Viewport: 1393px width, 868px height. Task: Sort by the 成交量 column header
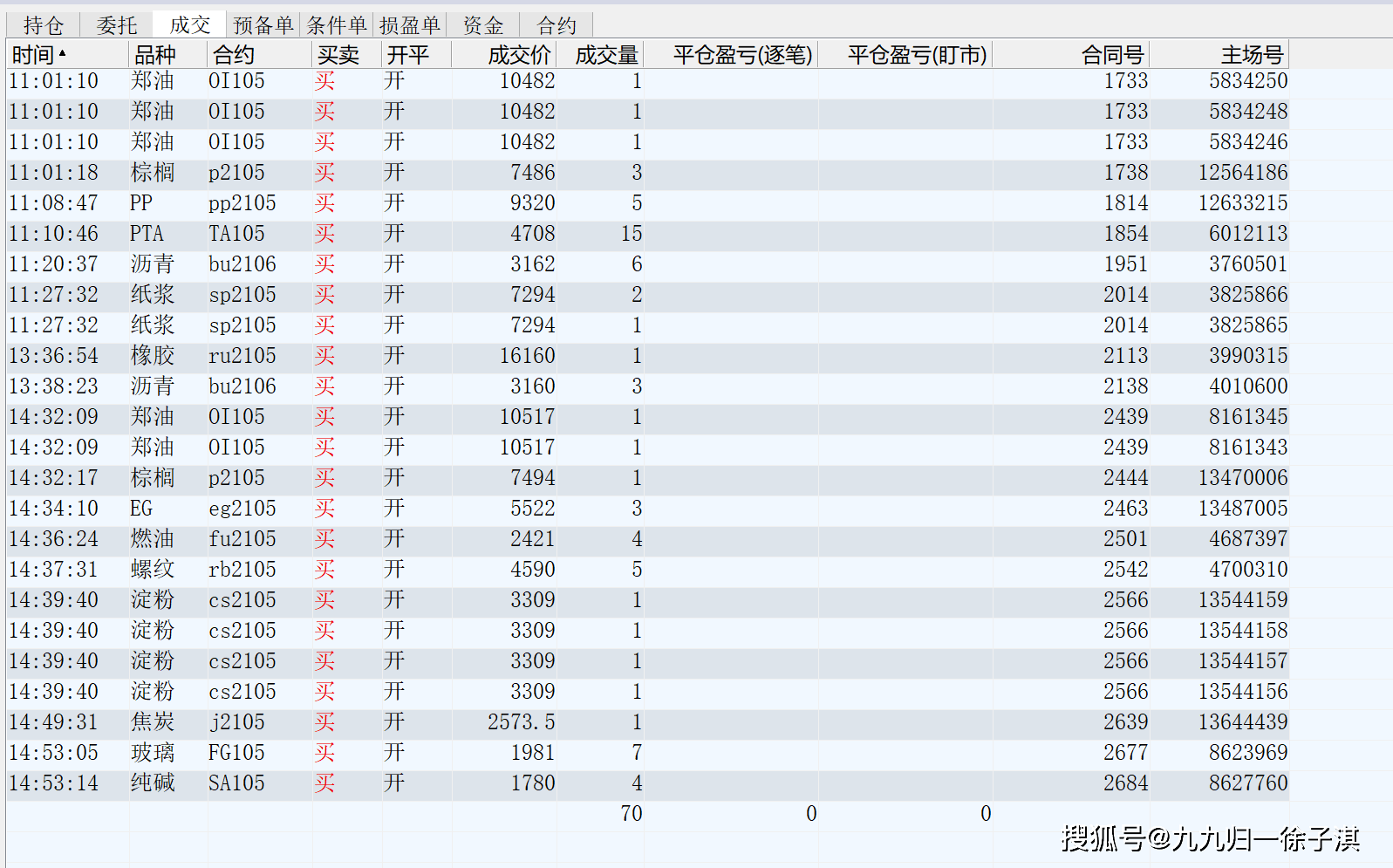600,54
